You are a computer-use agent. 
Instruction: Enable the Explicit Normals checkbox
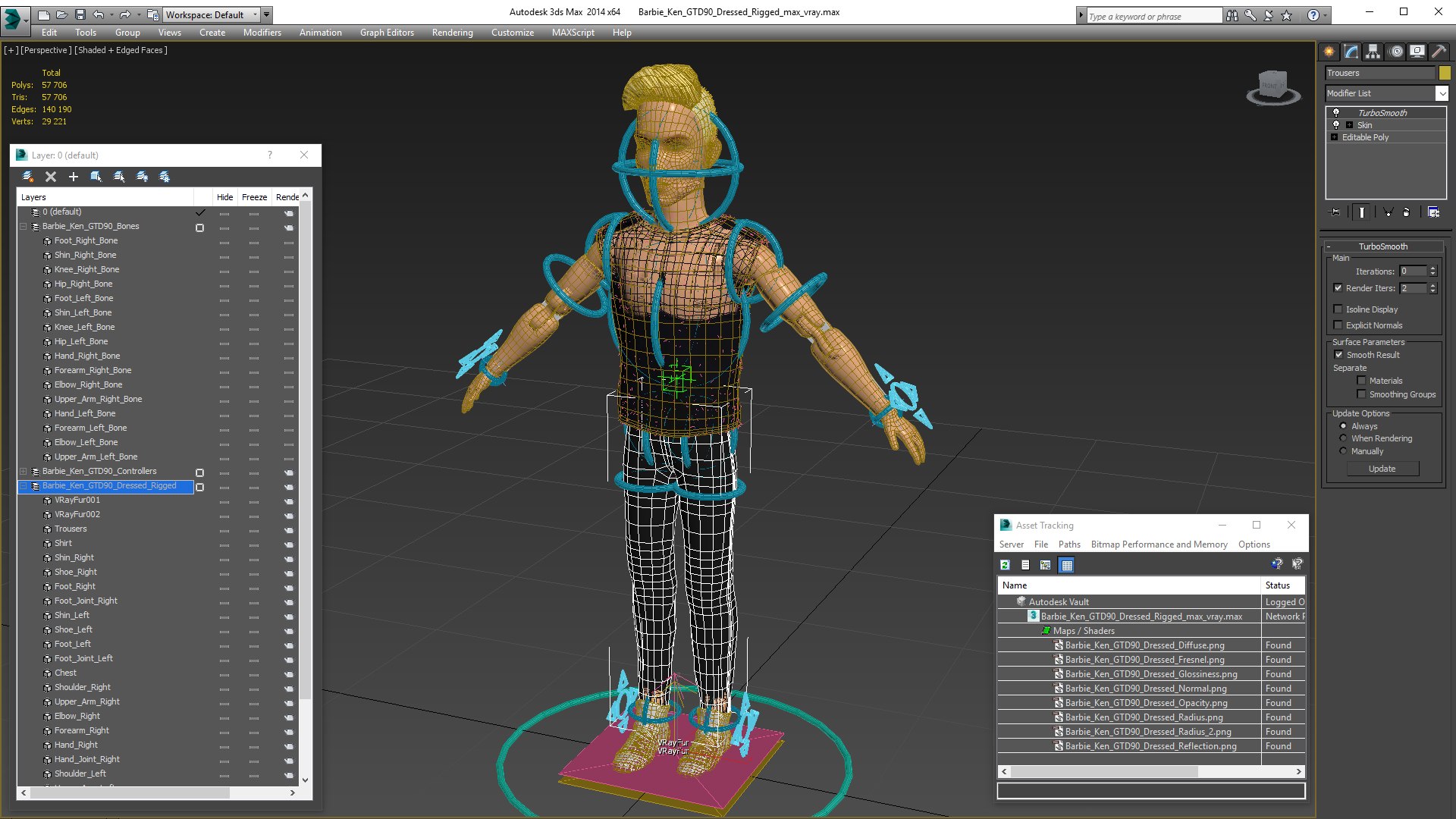tap(1338, 325)
